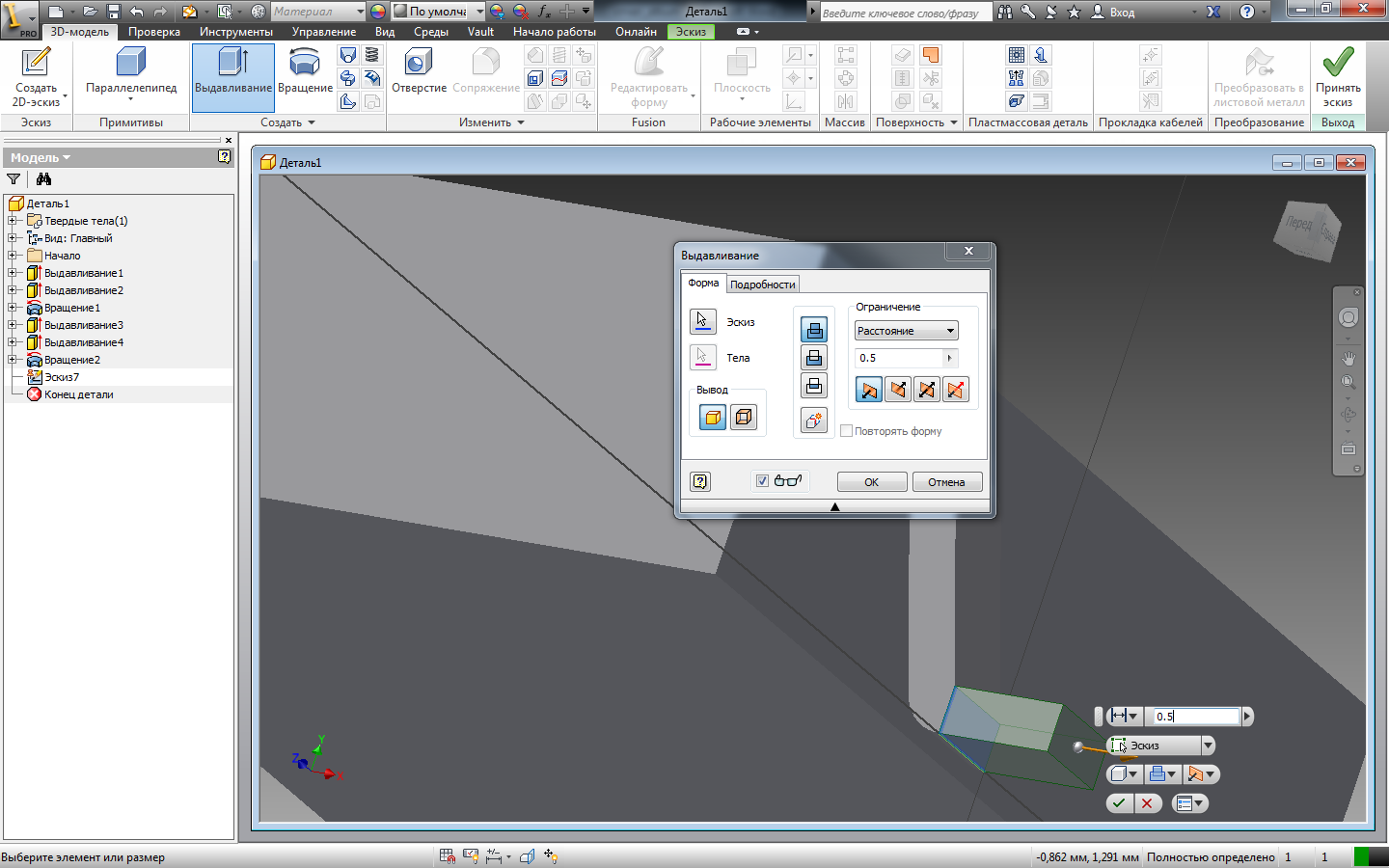Click the Sketch profile selector arrow button
The width and height of the screenshot is (1389, 868).
tap(702, 321)
